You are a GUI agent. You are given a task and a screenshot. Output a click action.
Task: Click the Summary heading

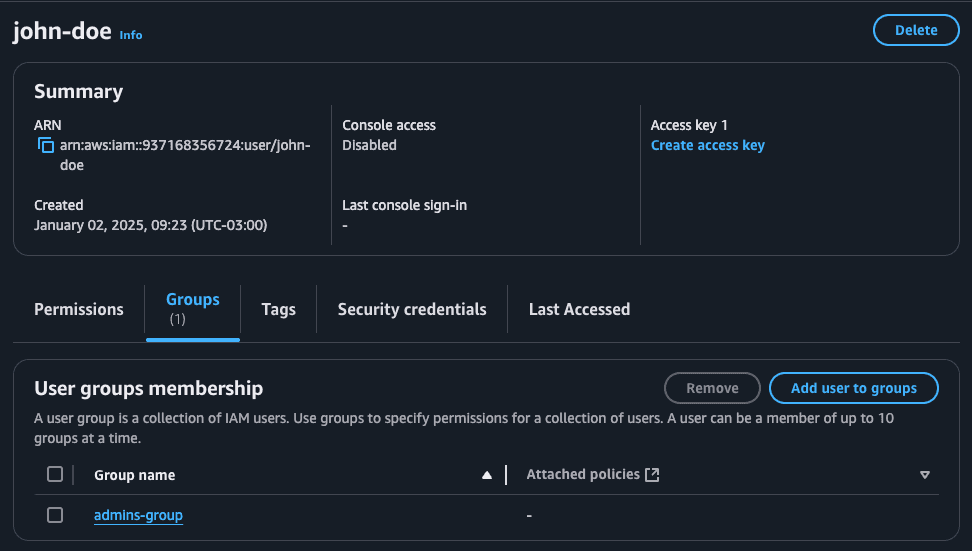79,92
